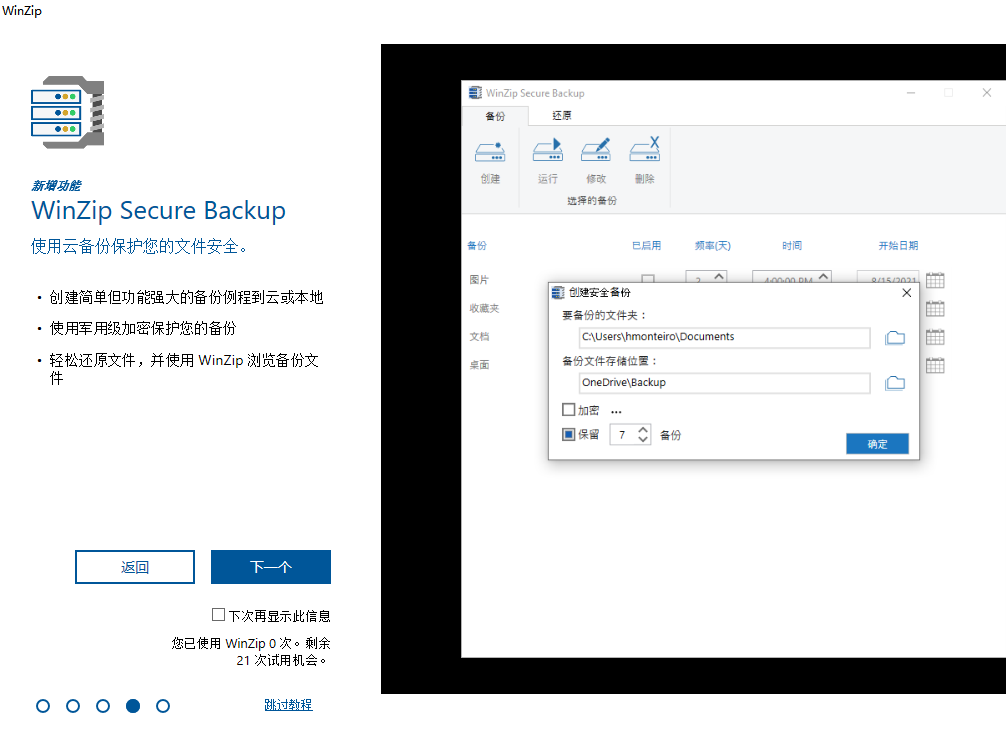Click browse folder icon beside OneDrive\Backup
Image resolution: width=1006 pixels, height=738 pixels.
895,383
